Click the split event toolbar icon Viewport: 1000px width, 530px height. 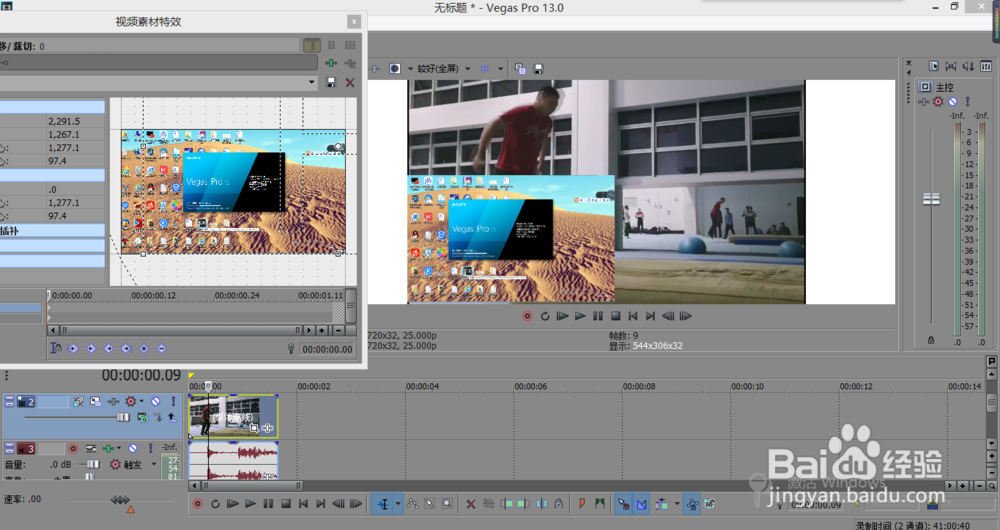[x=541, y=504]
